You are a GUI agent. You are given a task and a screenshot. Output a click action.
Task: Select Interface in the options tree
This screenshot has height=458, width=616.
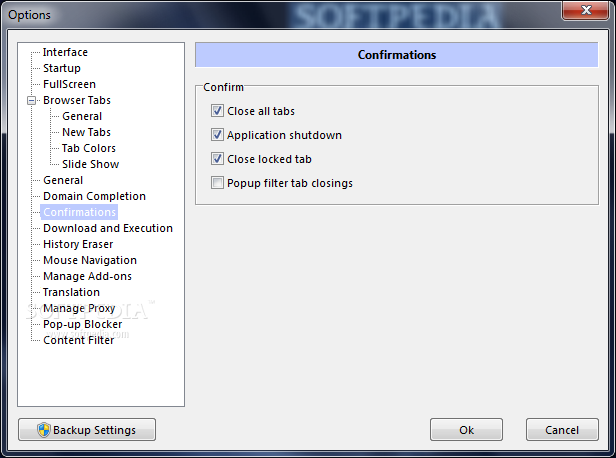point(65,52)
